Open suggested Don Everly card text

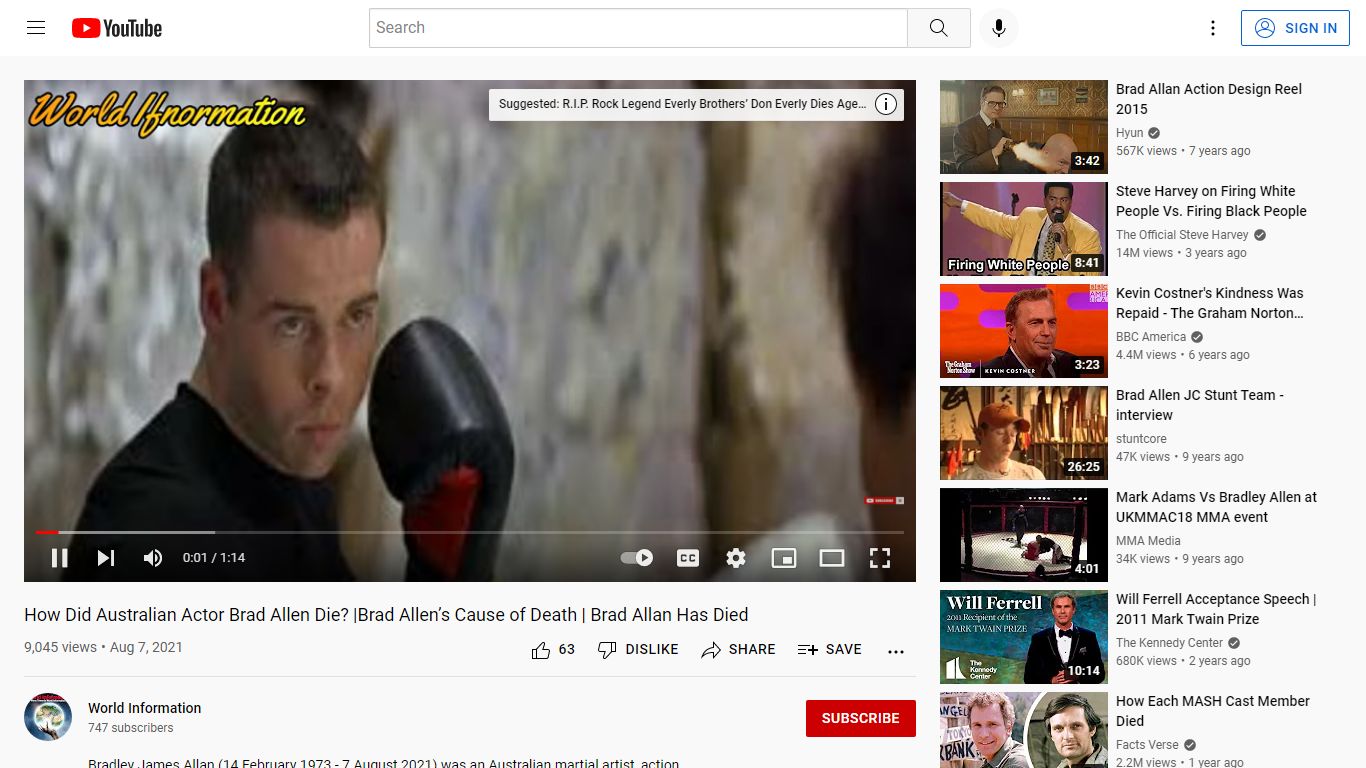click(682, 104)
